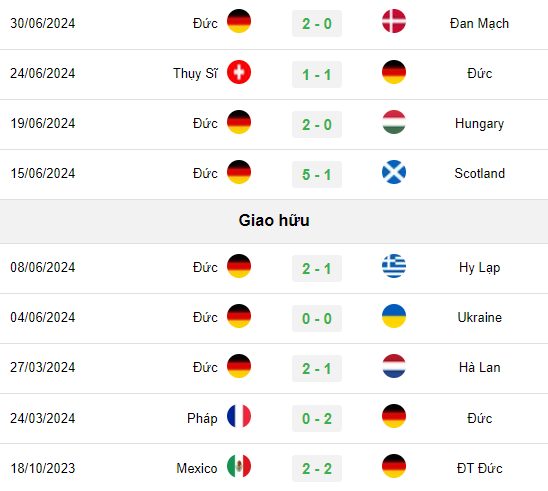Select the ĐT Đức team name
548x491 pixels.
tap(479, 468)
